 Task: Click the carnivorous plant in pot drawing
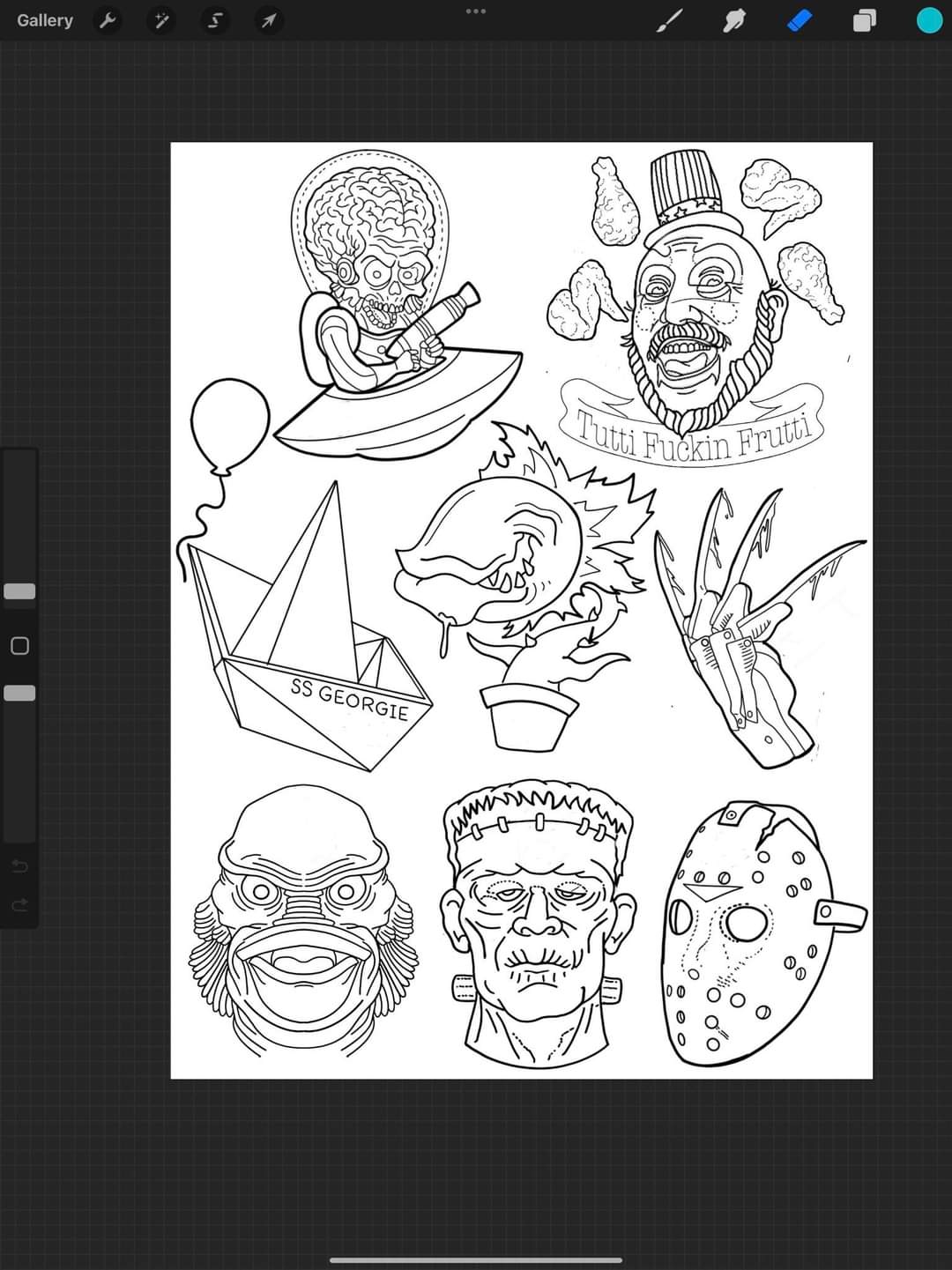pyautogui.click(x=524, y=586)
